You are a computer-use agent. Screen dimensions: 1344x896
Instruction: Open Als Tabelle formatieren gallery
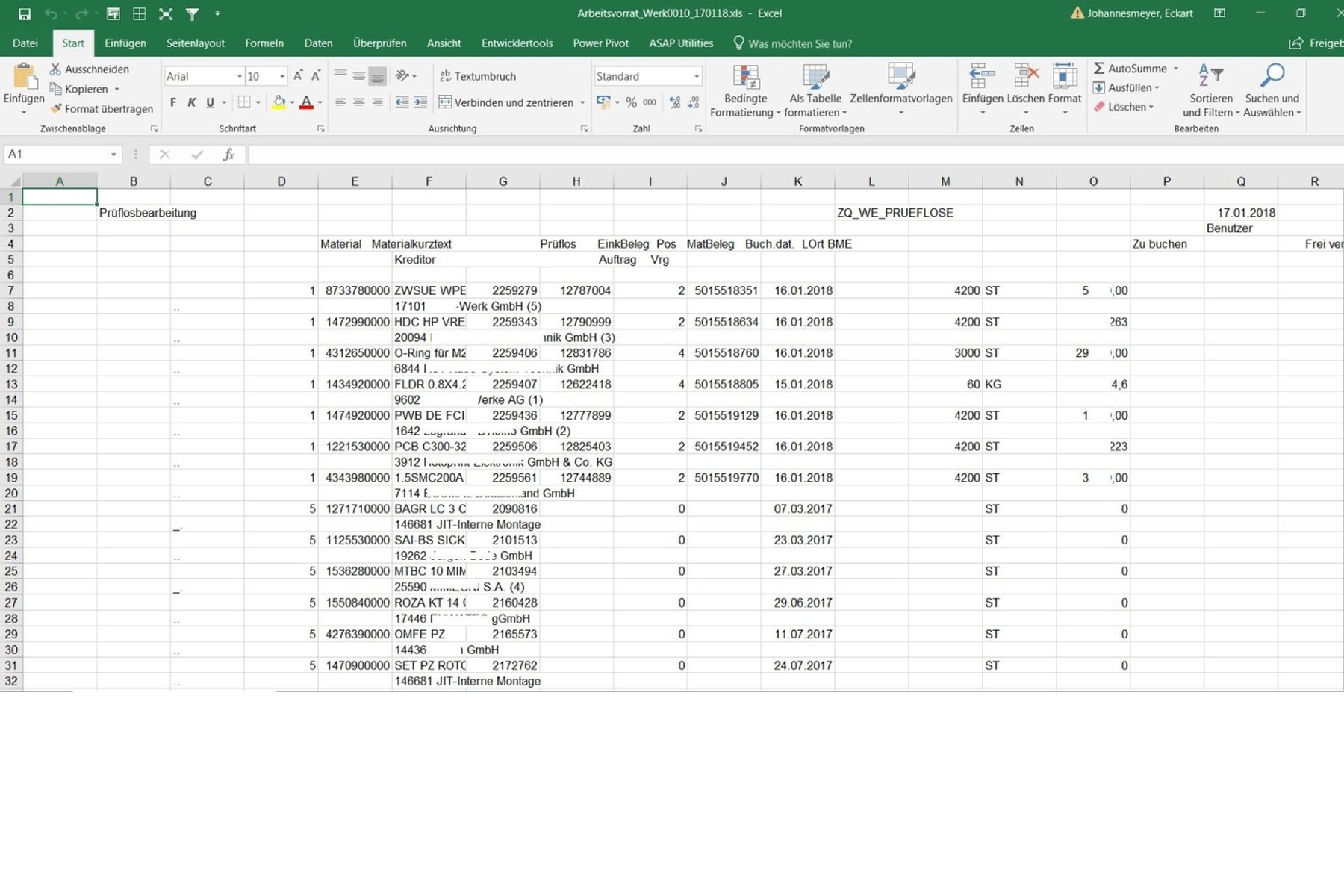[x=815, y=90]
